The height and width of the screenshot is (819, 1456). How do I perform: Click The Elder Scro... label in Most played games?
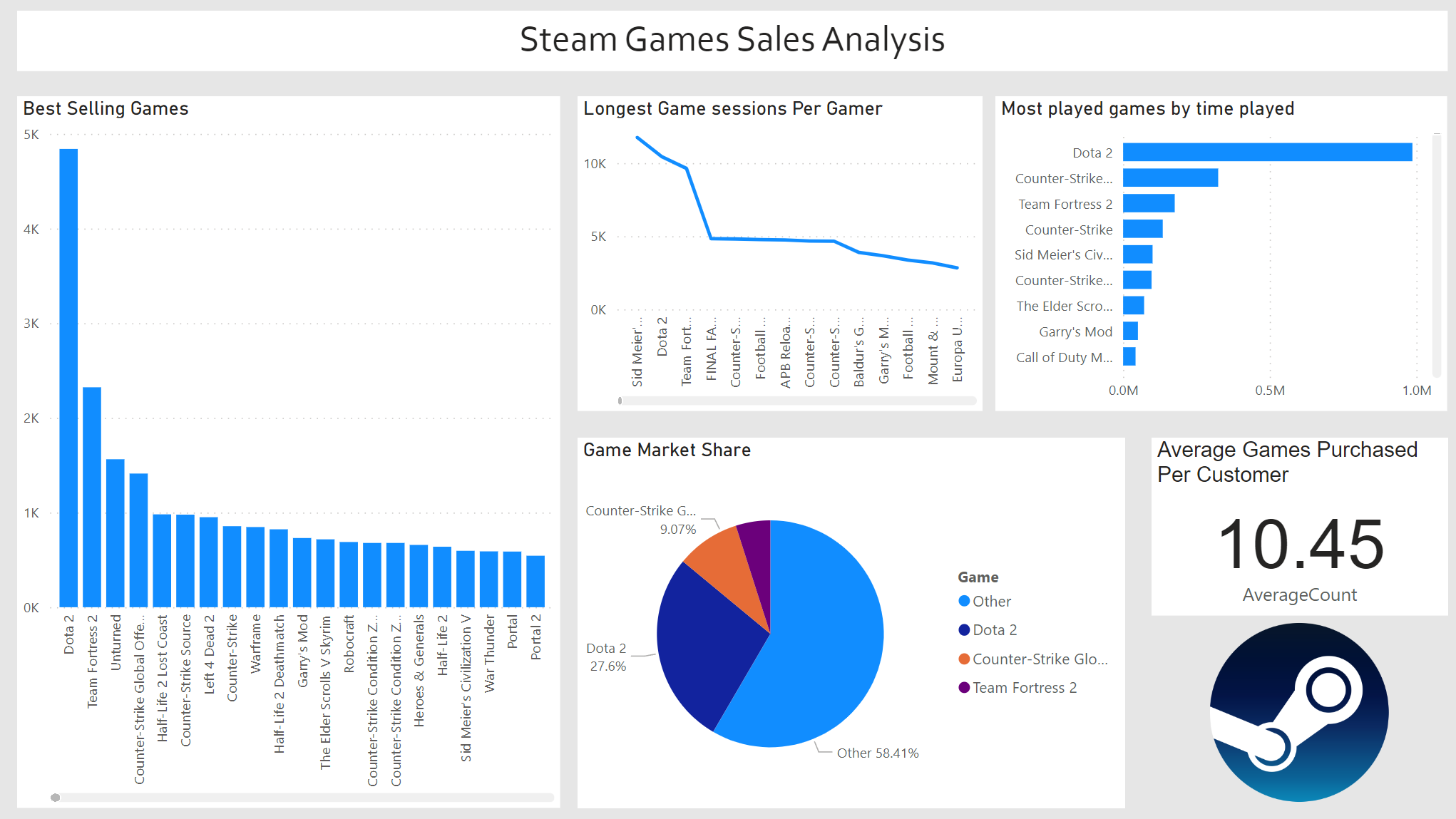(1064, 306)
